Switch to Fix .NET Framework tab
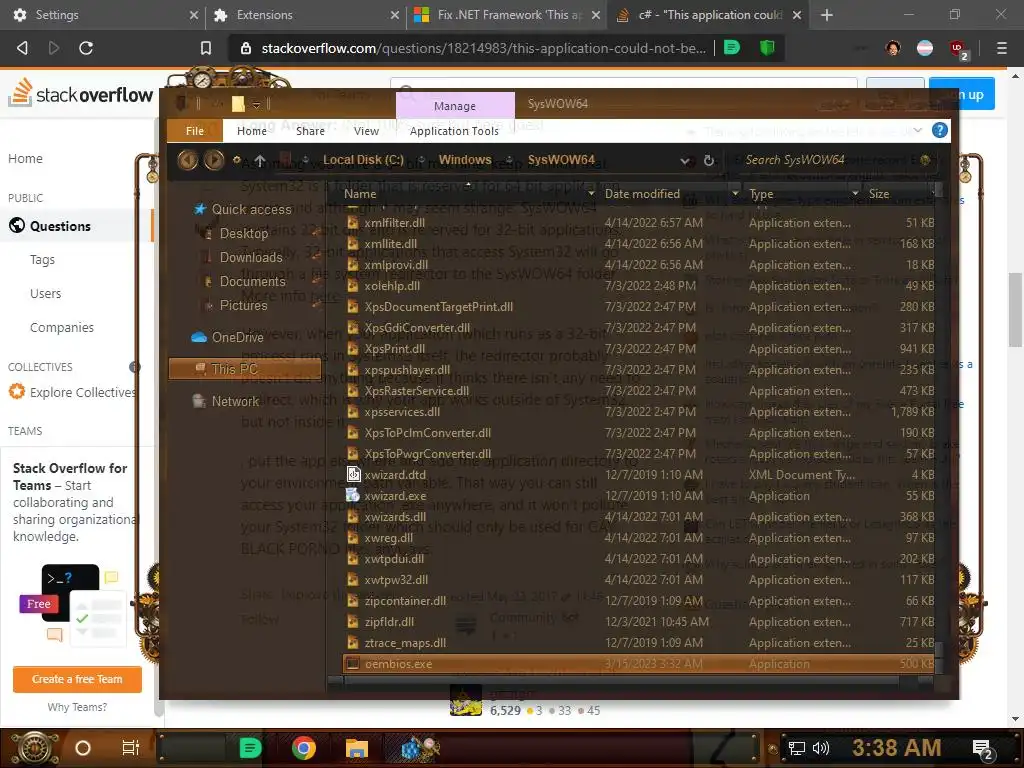This screenshot has height=768, width=1024. point(506,14)
